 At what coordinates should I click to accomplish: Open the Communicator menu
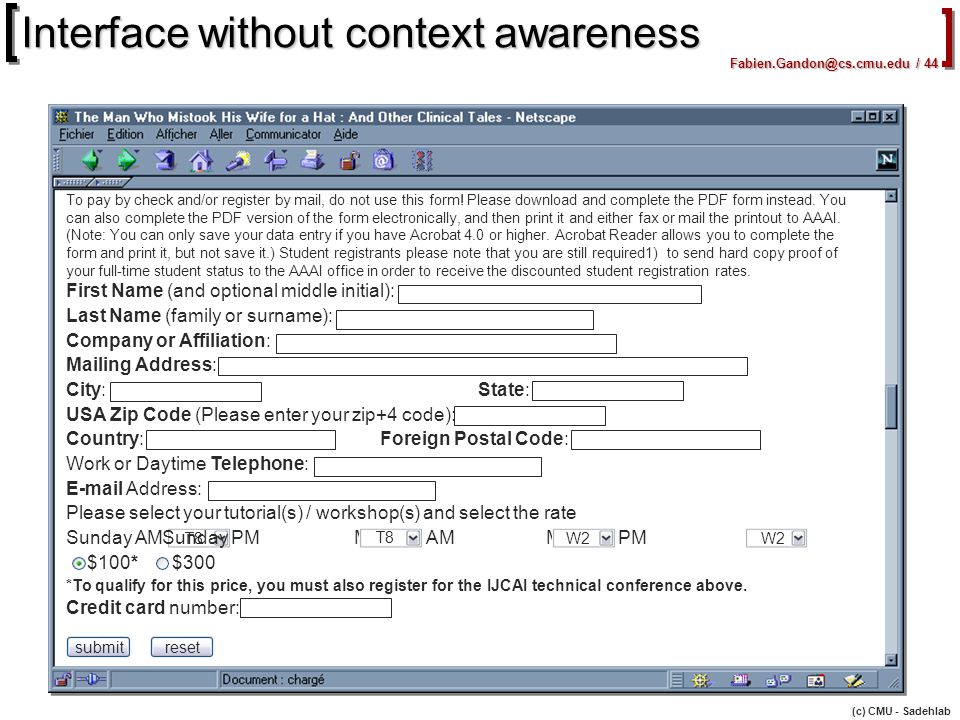point(283,134)
